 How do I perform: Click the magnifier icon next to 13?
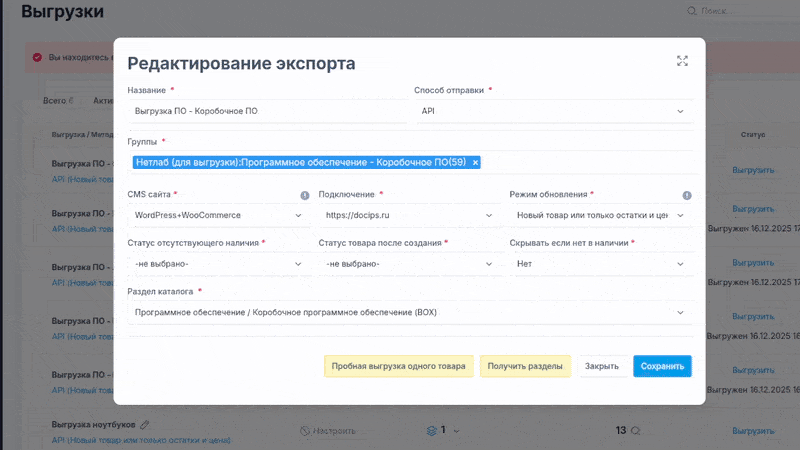coord(635,430)
